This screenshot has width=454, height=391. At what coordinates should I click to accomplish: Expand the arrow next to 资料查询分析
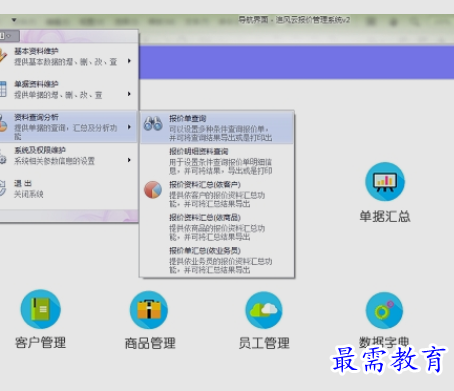[129, 127]
